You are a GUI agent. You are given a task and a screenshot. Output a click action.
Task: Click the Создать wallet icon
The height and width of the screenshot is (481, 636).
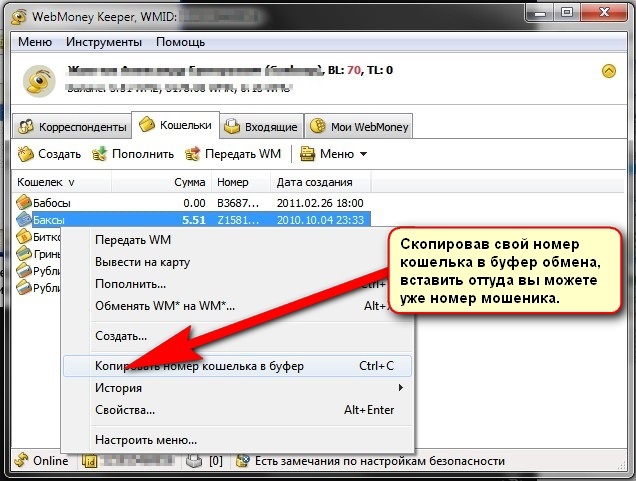click(x=26, y=154)
